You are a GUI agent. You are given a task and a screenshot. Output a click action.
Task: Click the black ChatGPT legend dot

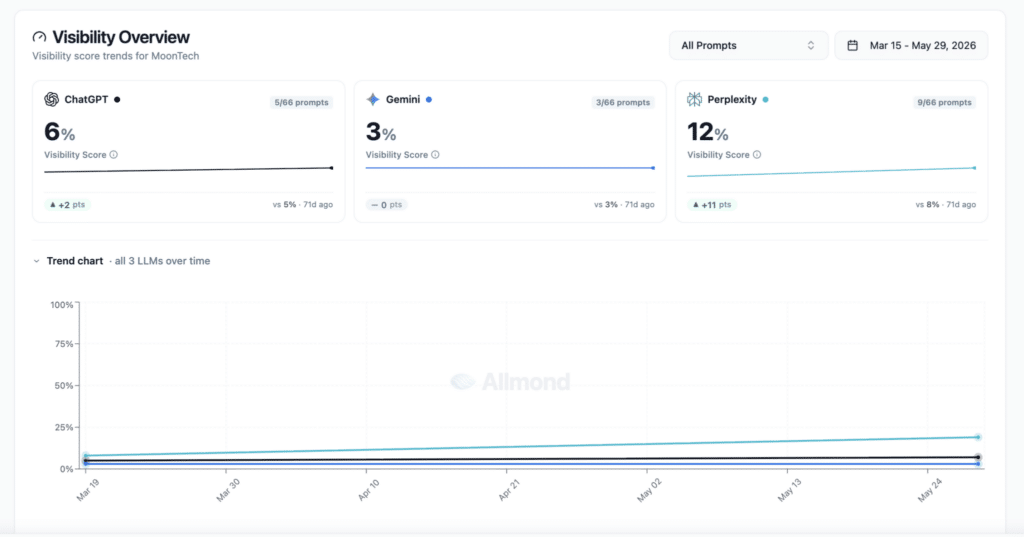tap(118, 100)
